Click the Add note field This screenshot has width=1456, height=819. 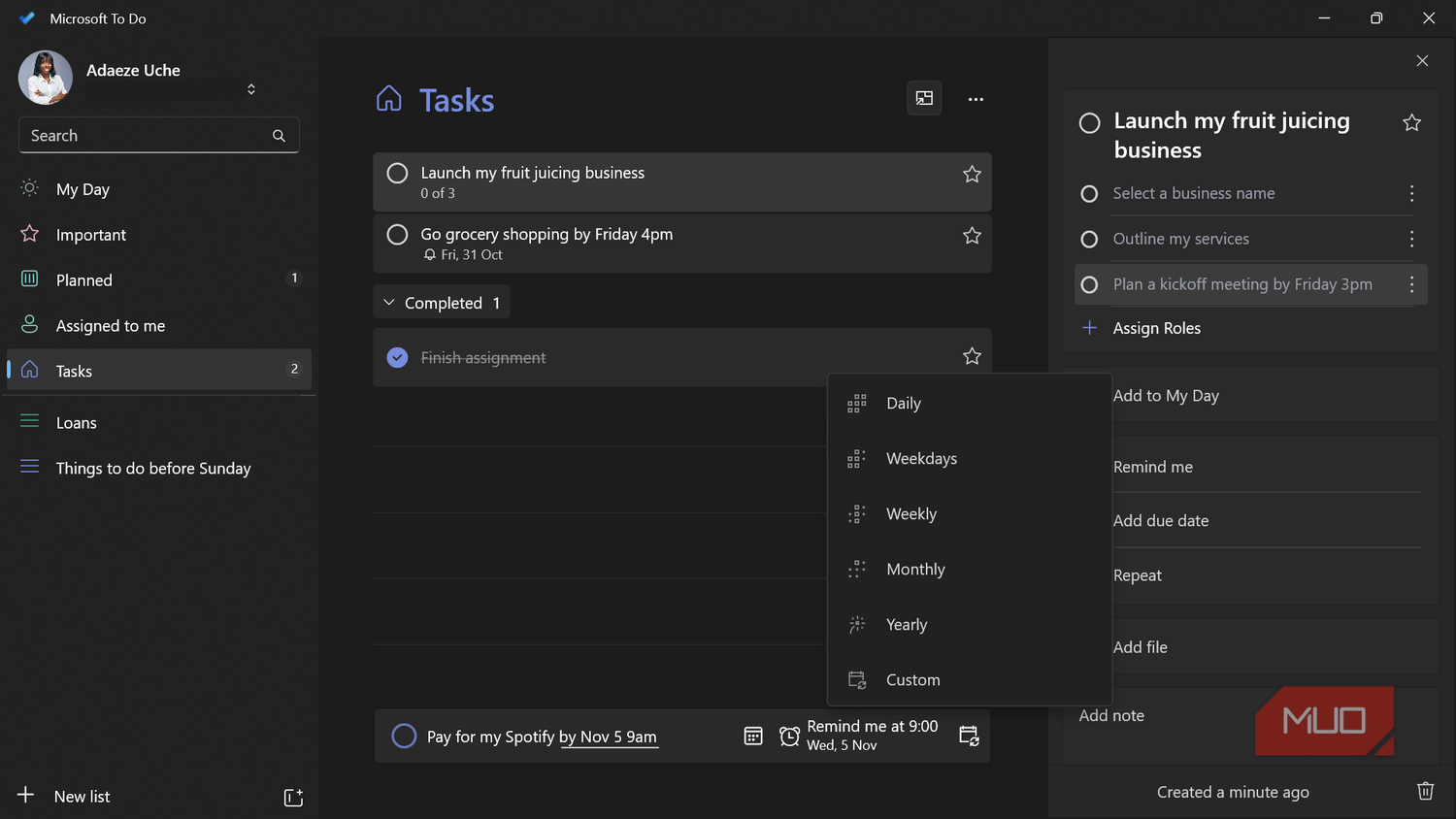pyautogui.click(x=1250, y=725)
